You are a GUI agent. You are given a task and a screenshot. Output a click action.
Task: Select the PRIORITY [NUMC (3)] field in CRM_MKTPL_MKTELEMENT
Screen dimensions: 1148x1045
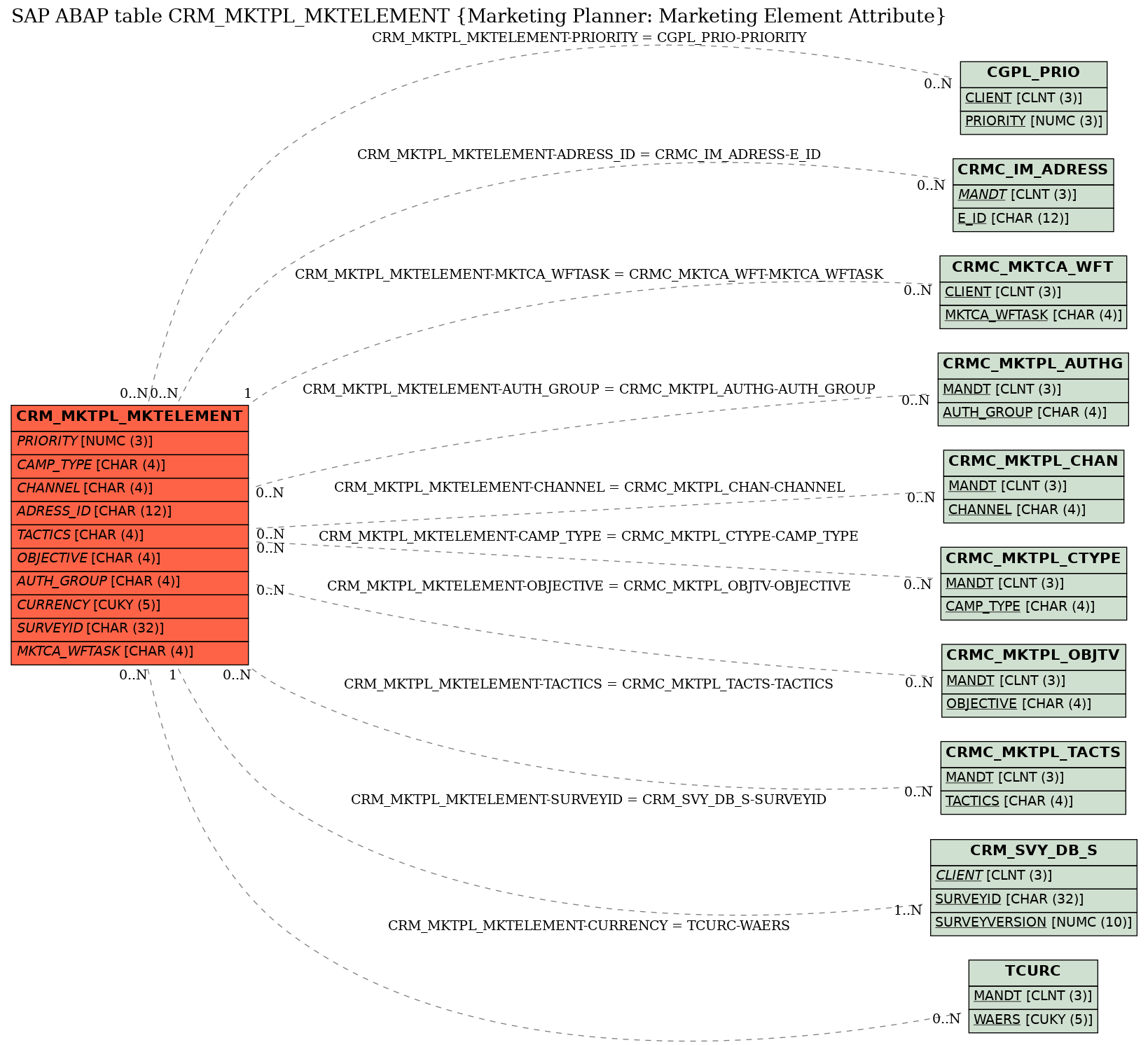coord(130,442)
